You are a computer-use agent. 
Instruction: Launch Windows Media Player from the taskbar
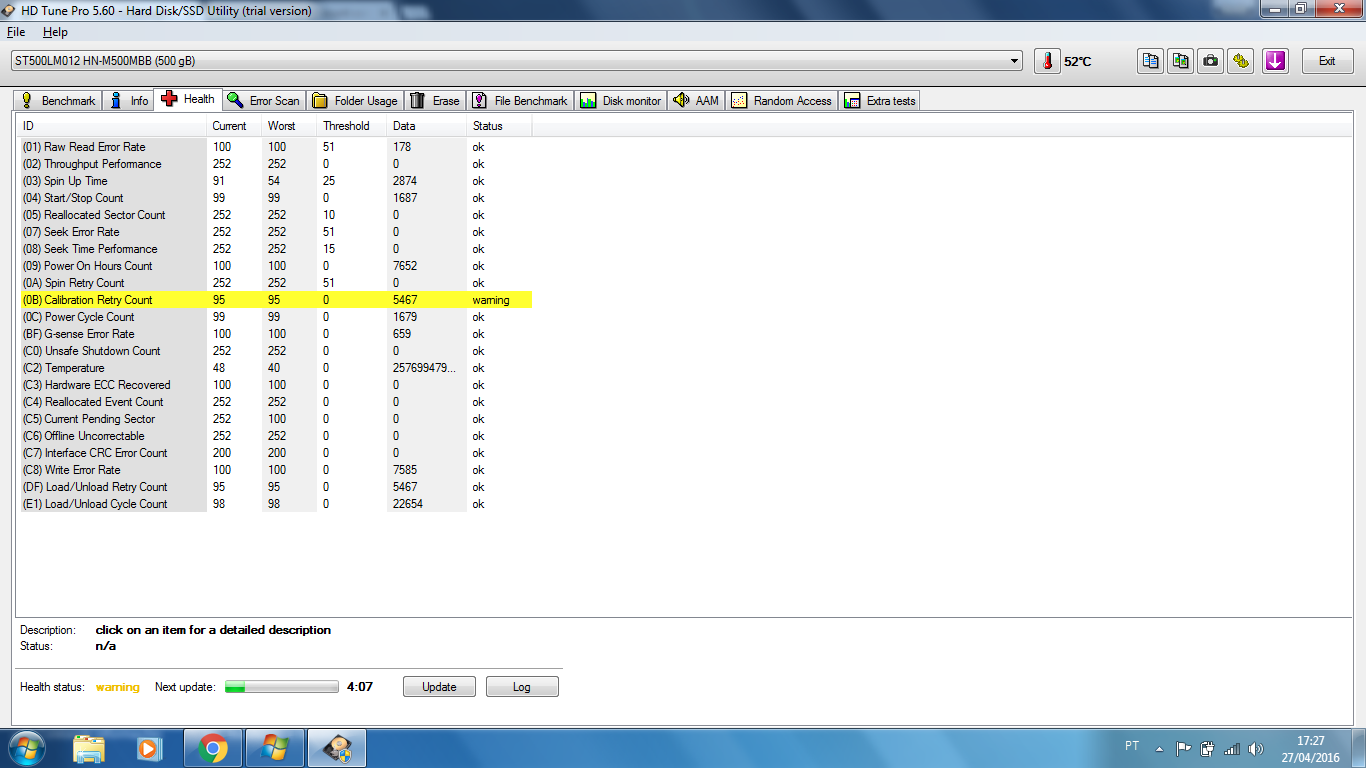click(148, 748)
